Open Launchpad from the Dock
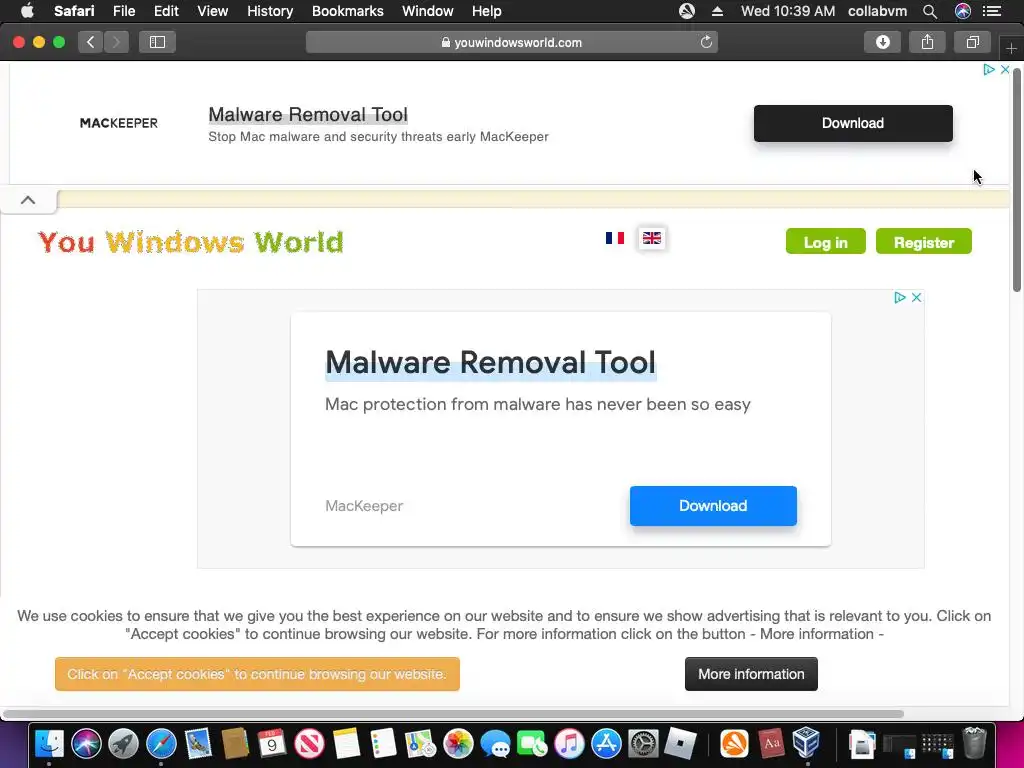1024x768 pixels. (123, 744)
